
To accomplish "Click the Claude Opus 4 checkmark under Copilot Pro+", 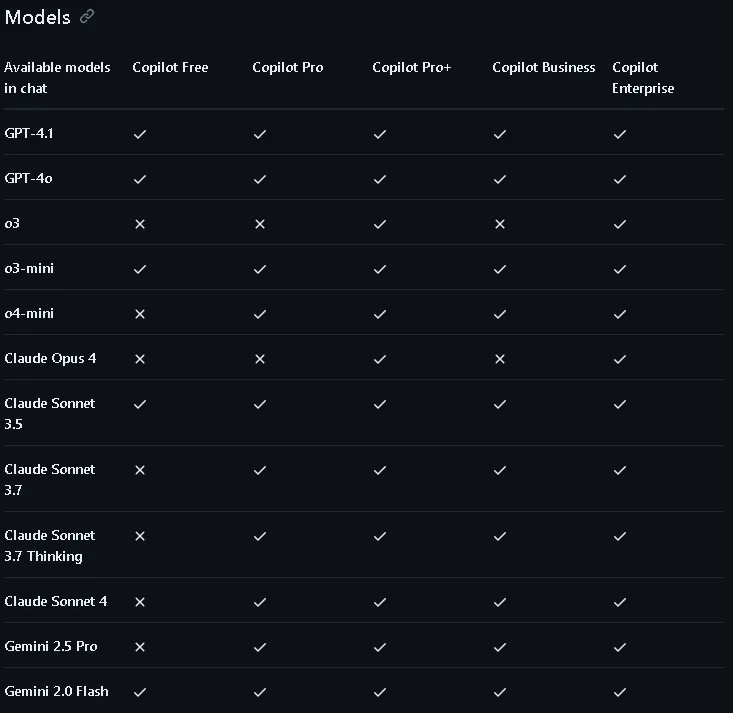I will (380, 359).
